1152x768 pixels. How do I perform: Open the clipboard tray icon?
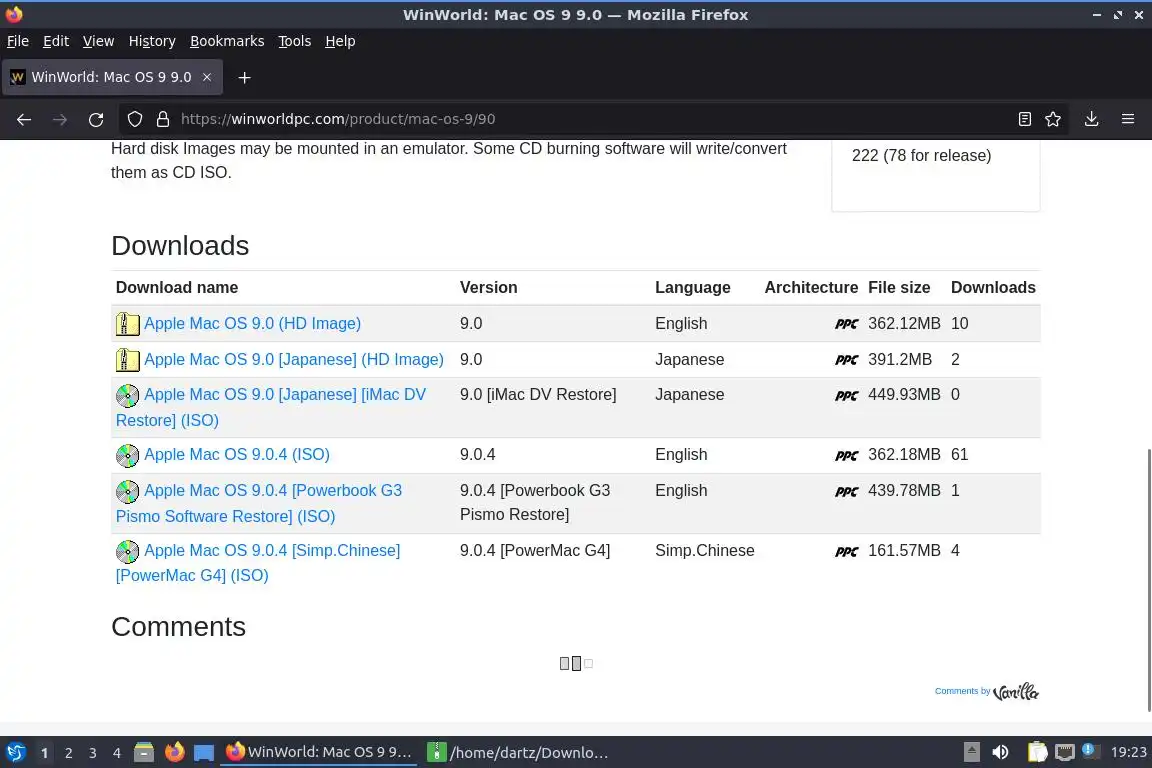(1037, 753)
